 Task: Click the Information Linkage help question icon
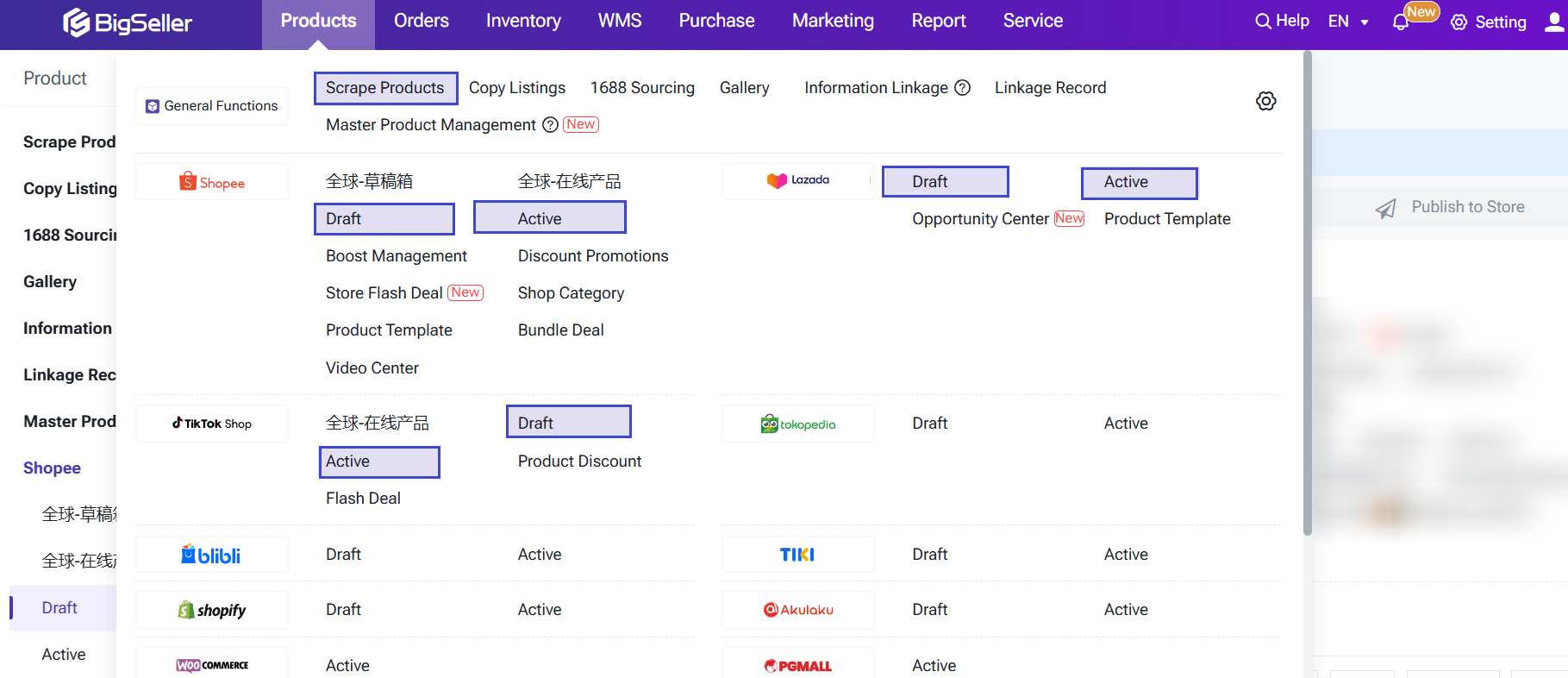963,88
